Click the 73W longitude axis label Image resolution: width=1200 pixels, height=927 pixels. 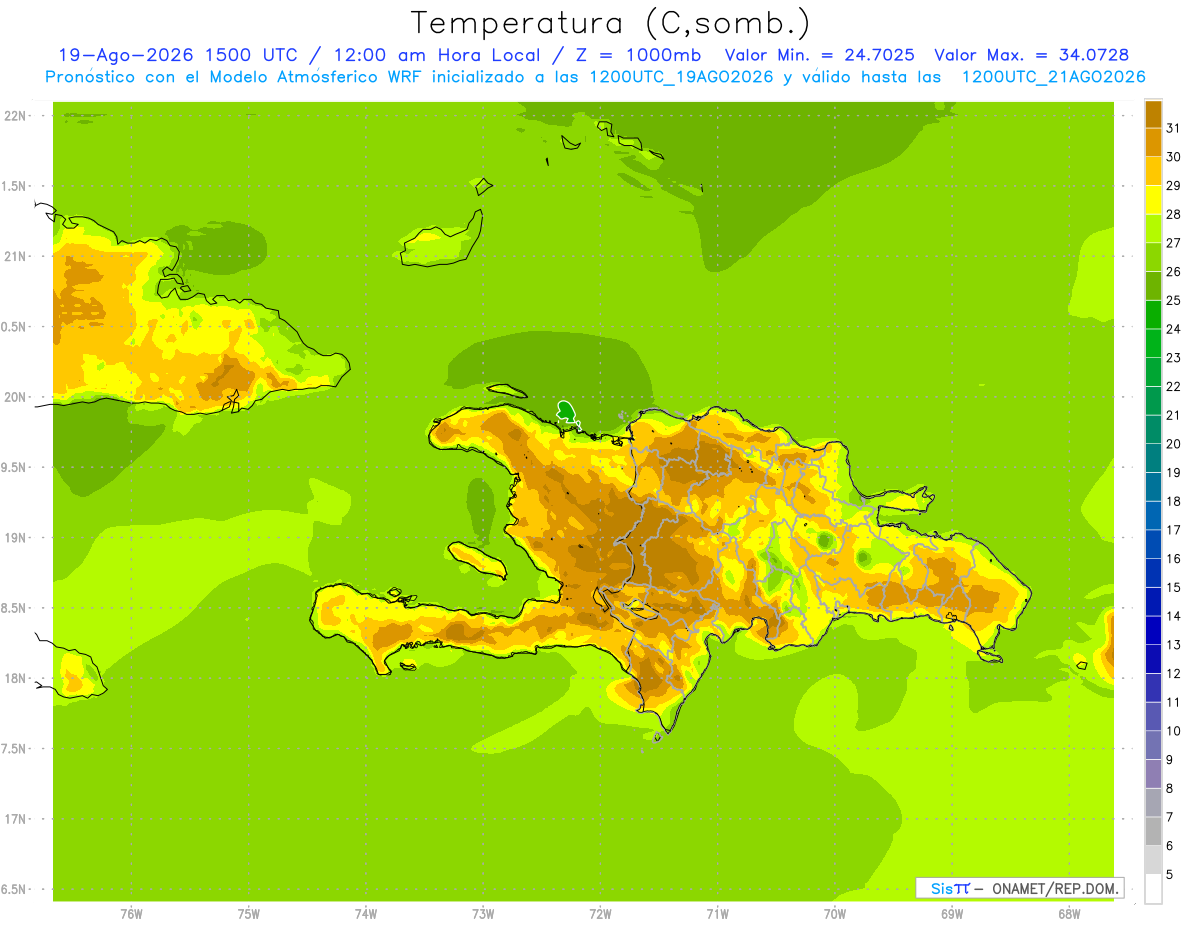483,915
